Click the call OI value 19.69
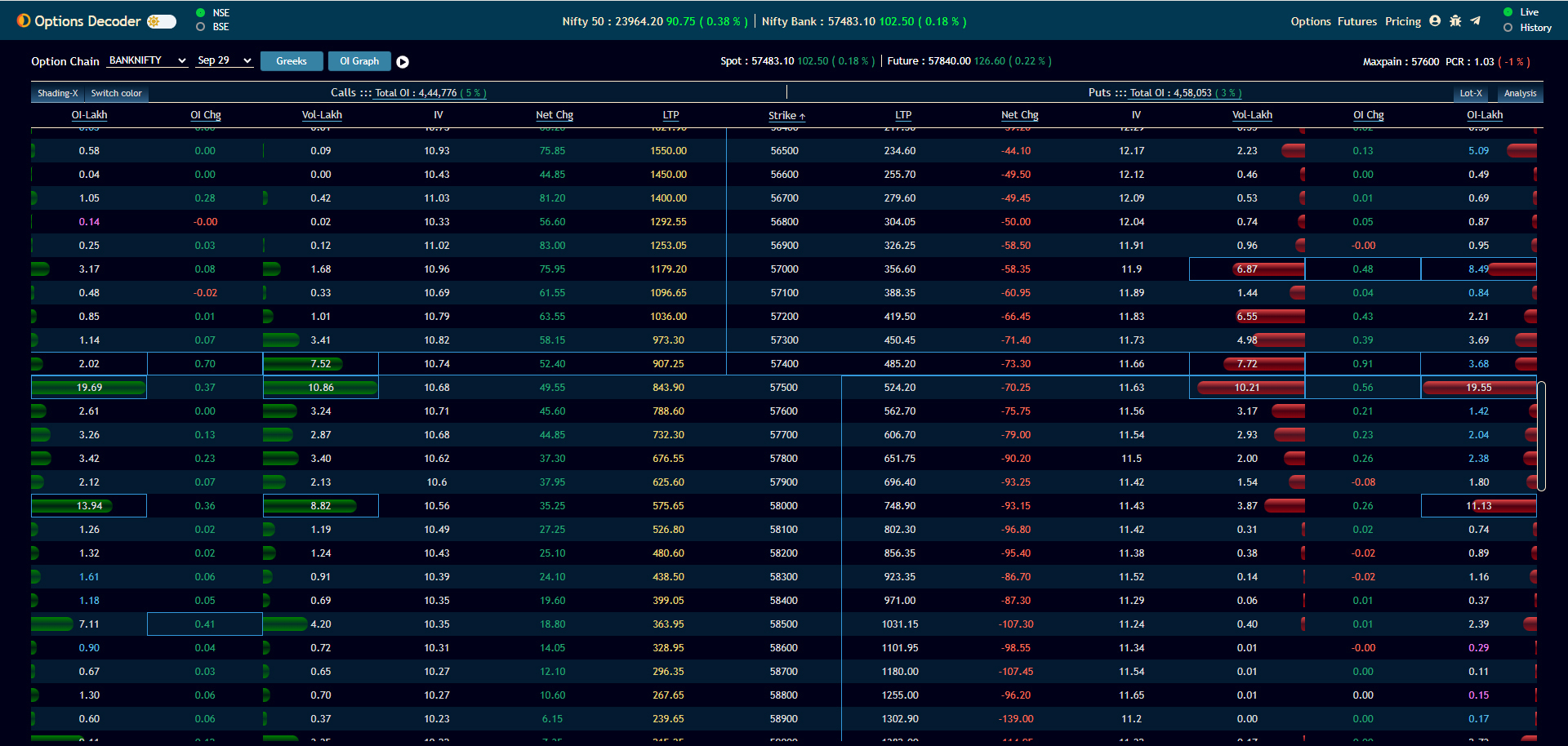 pos(89,388)
